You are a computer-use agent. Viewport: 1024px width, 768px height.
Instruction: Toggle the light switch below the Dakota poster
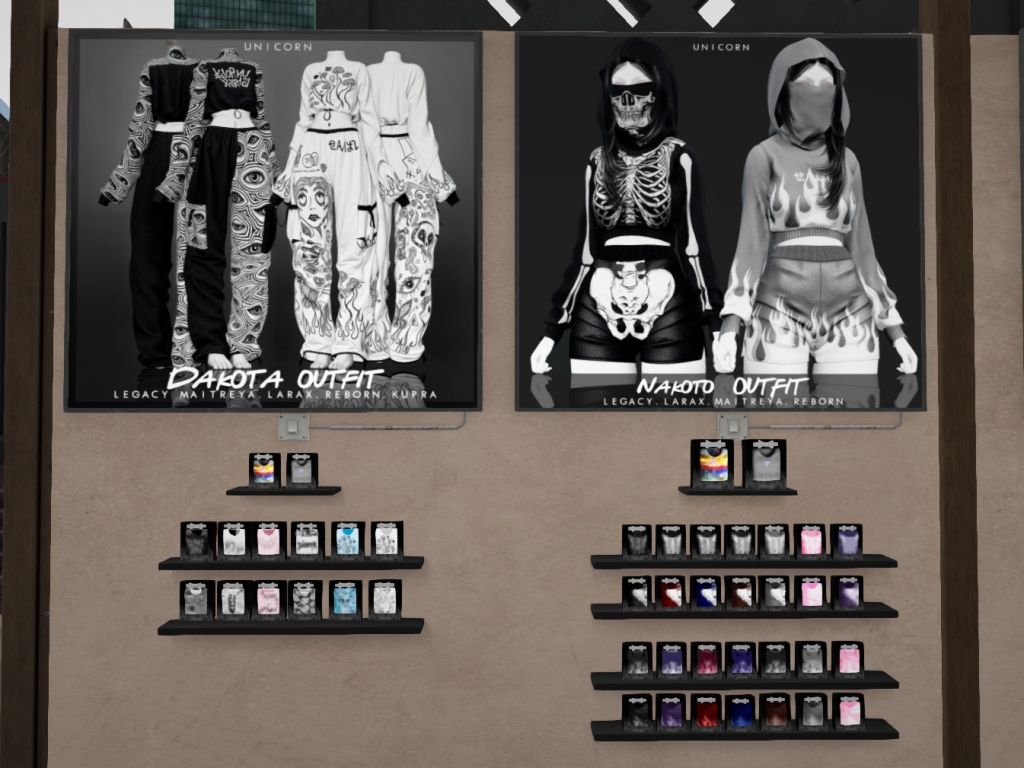click(293, 427)
